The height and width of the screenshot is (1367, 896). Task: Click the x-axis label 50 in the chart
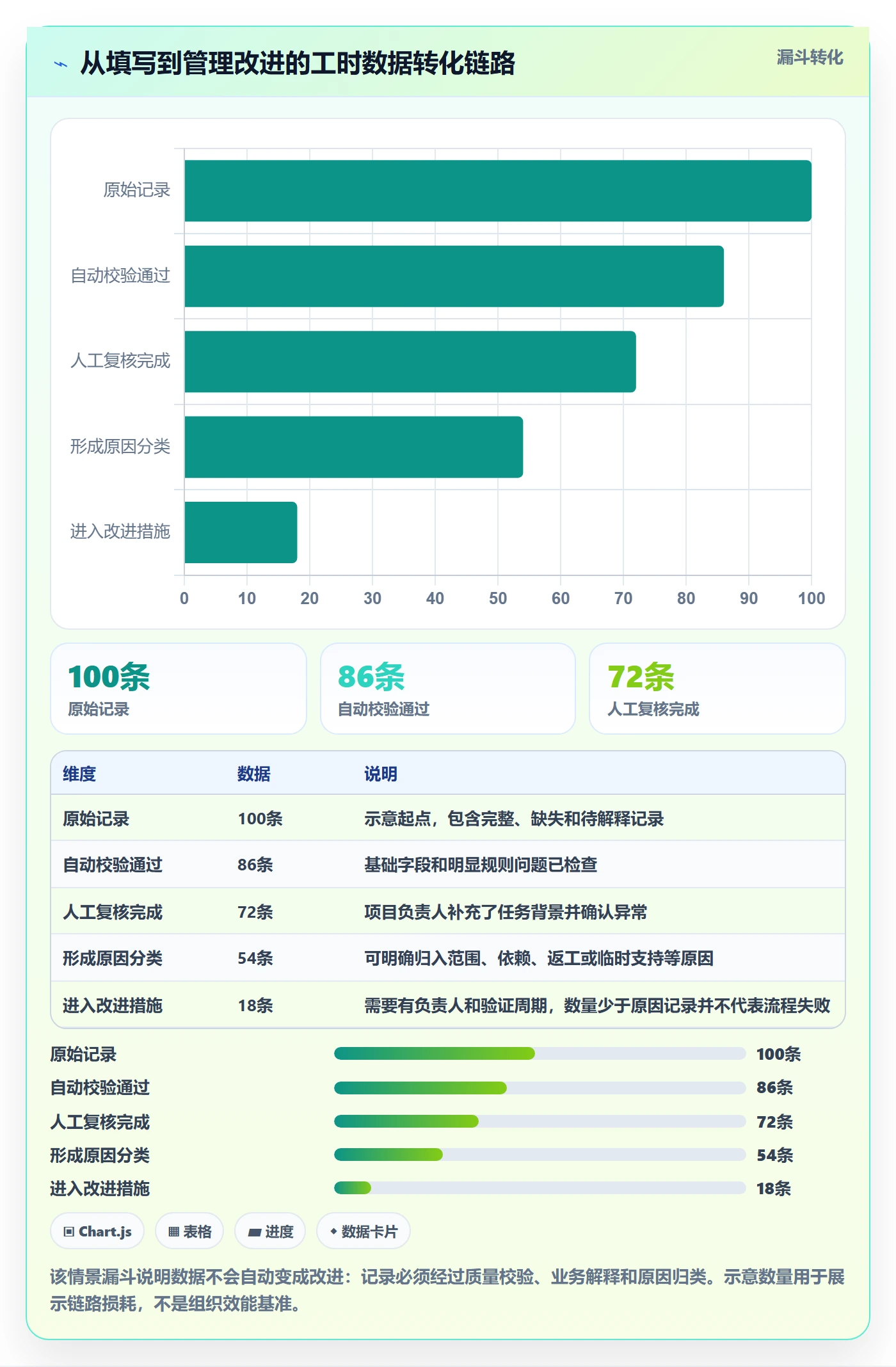tap(498, 598)
